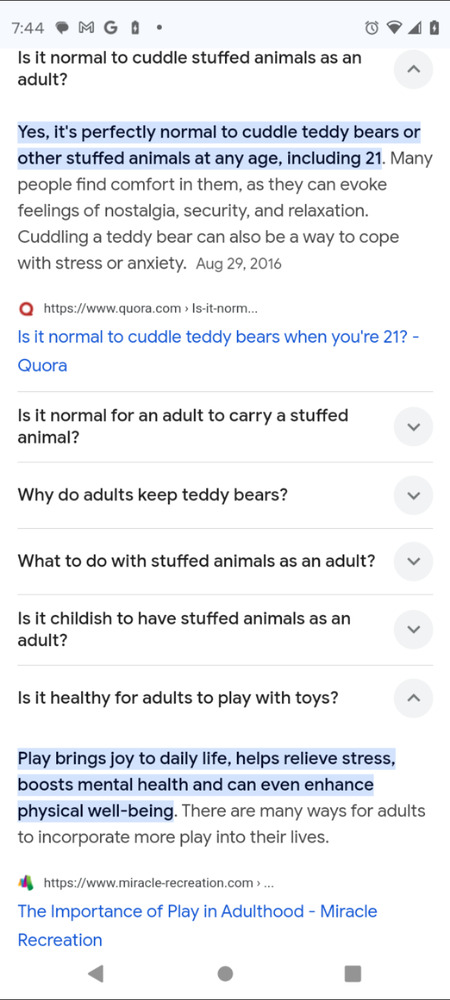Image resolution: width=450 pixels, height=1000 pixels.
Task: Tap the quora.com URL breadcrumb text
Action: pyautogui.click(x=150, y=309)
